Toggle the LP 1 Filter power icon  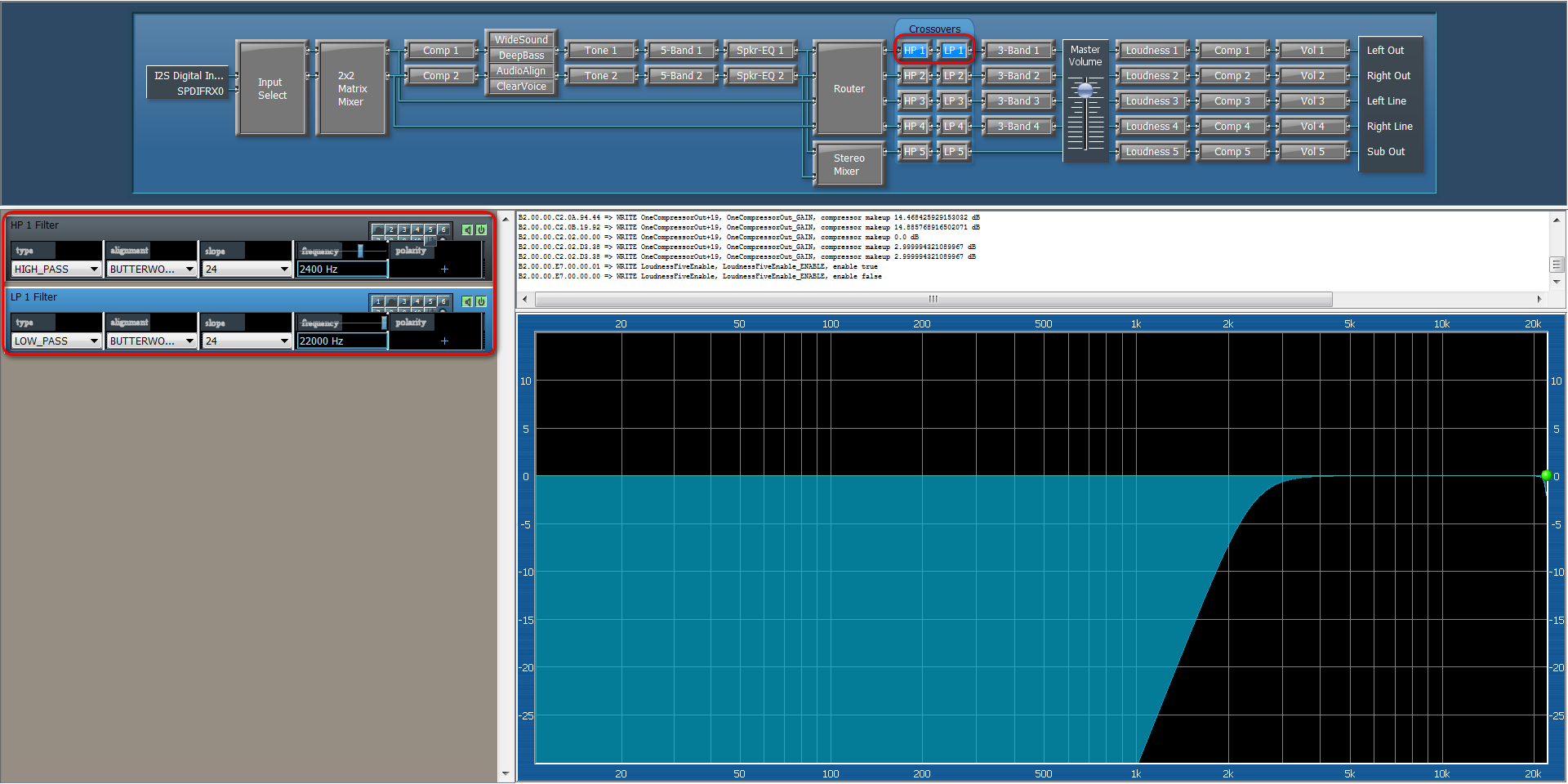481,301
